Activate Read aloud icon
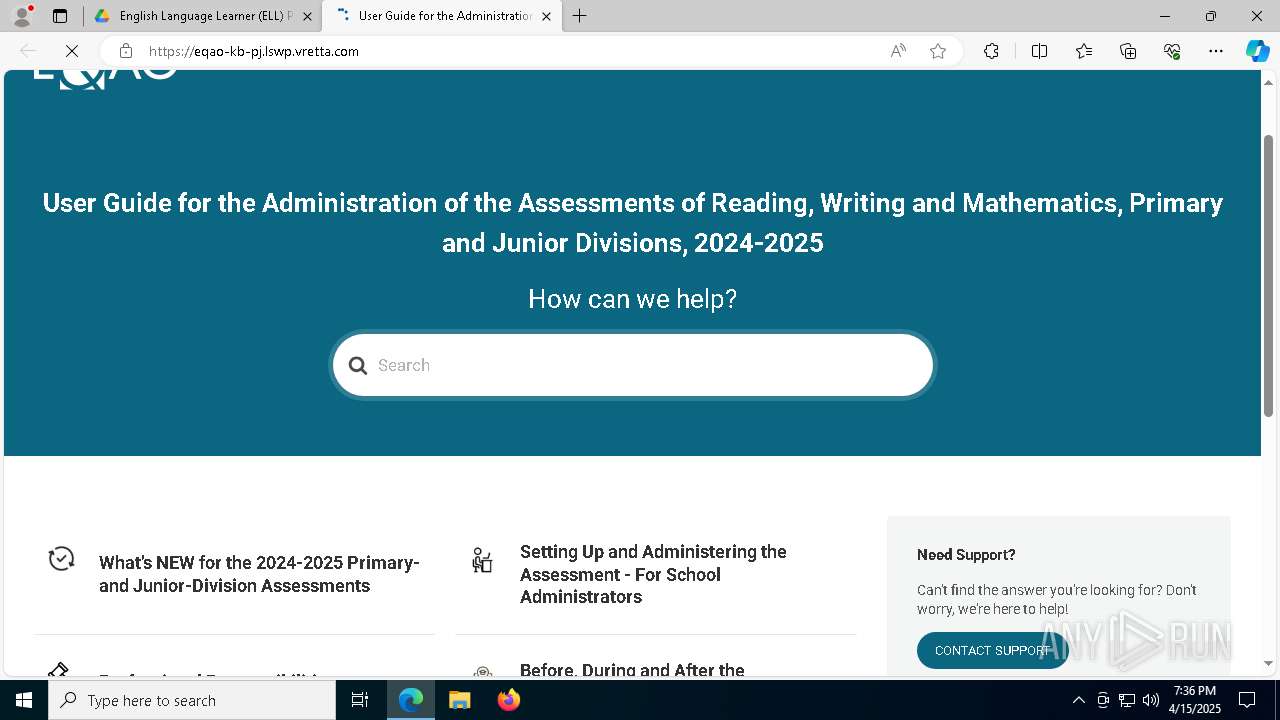This screenshot has width=1280, height=720. 898,51
